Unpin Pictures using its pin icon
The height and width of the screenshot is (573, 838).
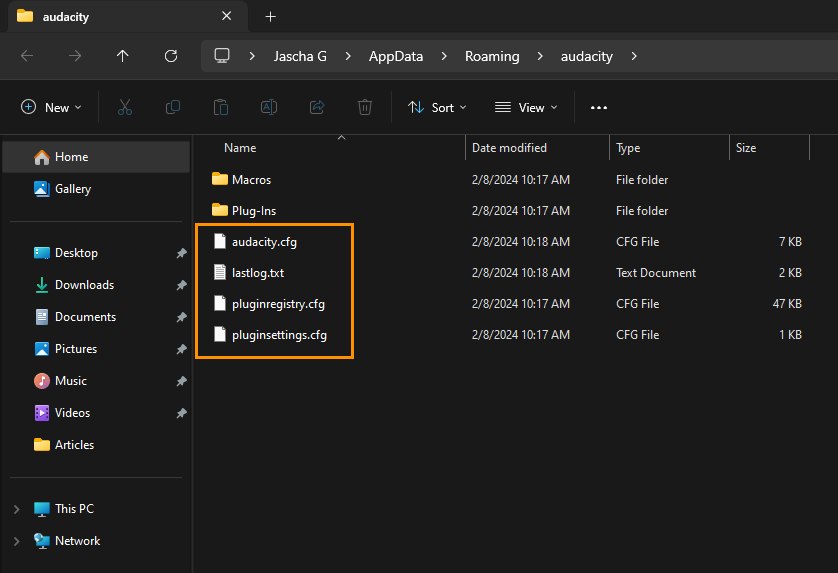[x=182, y=349]
